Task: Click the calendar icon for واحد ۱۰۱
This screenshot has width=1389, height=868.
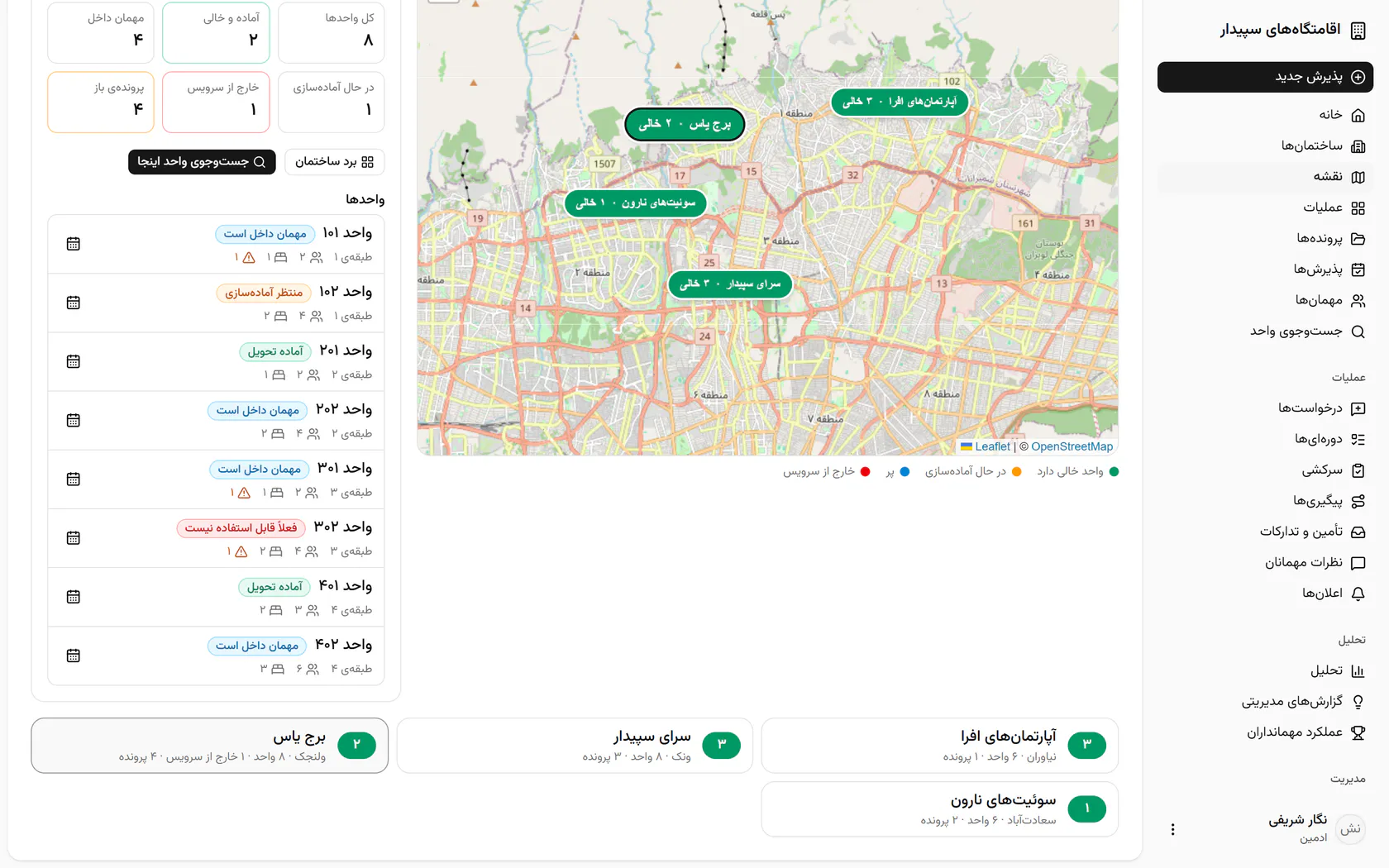Action: pos(74,244)
